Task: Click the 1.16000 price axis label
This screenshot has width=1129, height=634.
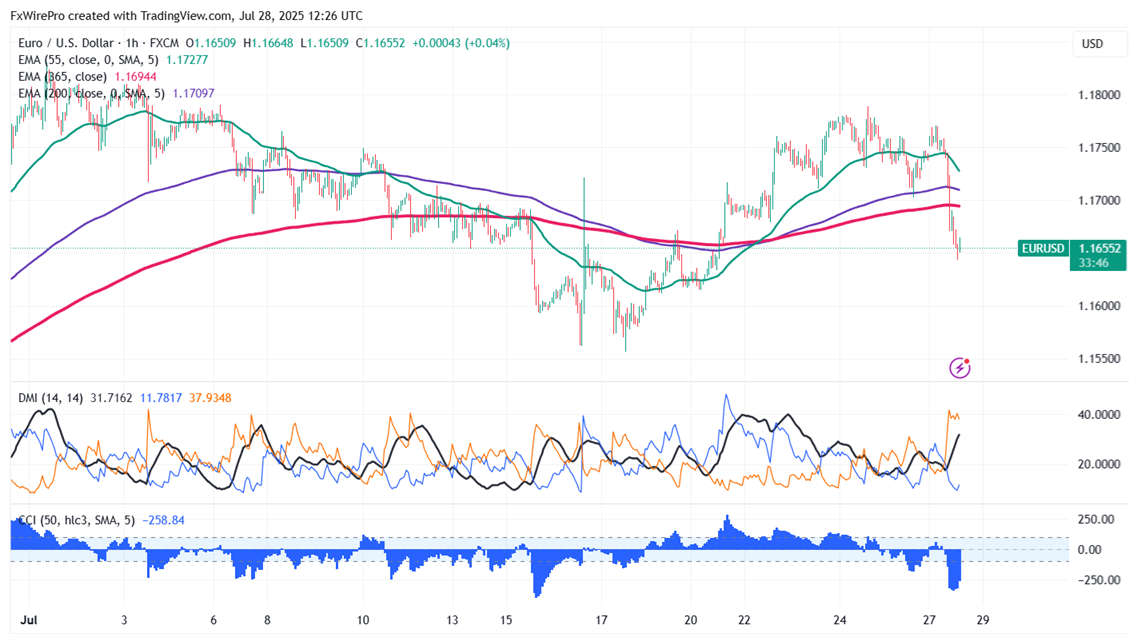Action: [x=1099, y=306]
